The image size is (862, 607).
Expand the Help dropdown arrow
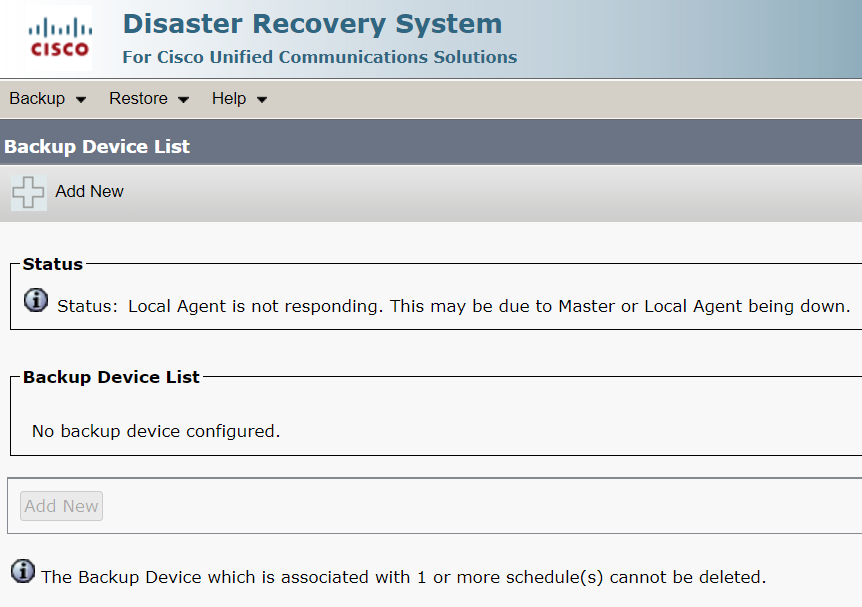coord(261,99)
